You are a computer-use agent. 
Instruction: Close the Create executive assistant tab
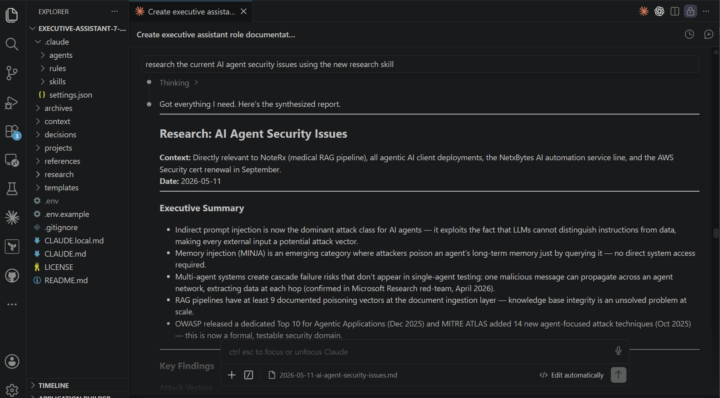[x=244, y=11]
